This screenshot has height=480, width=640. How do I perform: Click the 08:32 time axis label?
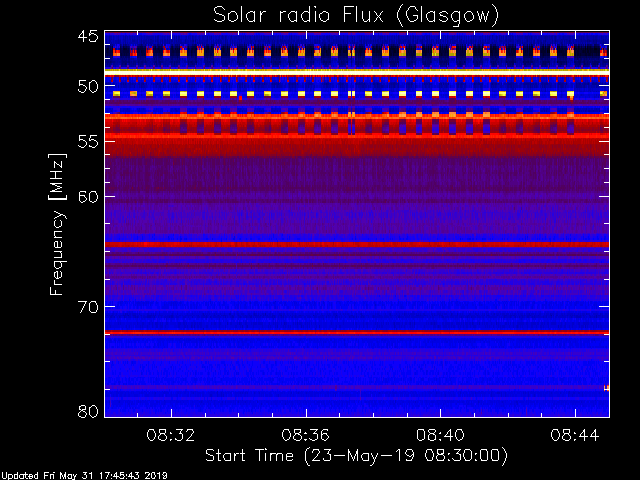pyautogui.click(x=171, y=435)
